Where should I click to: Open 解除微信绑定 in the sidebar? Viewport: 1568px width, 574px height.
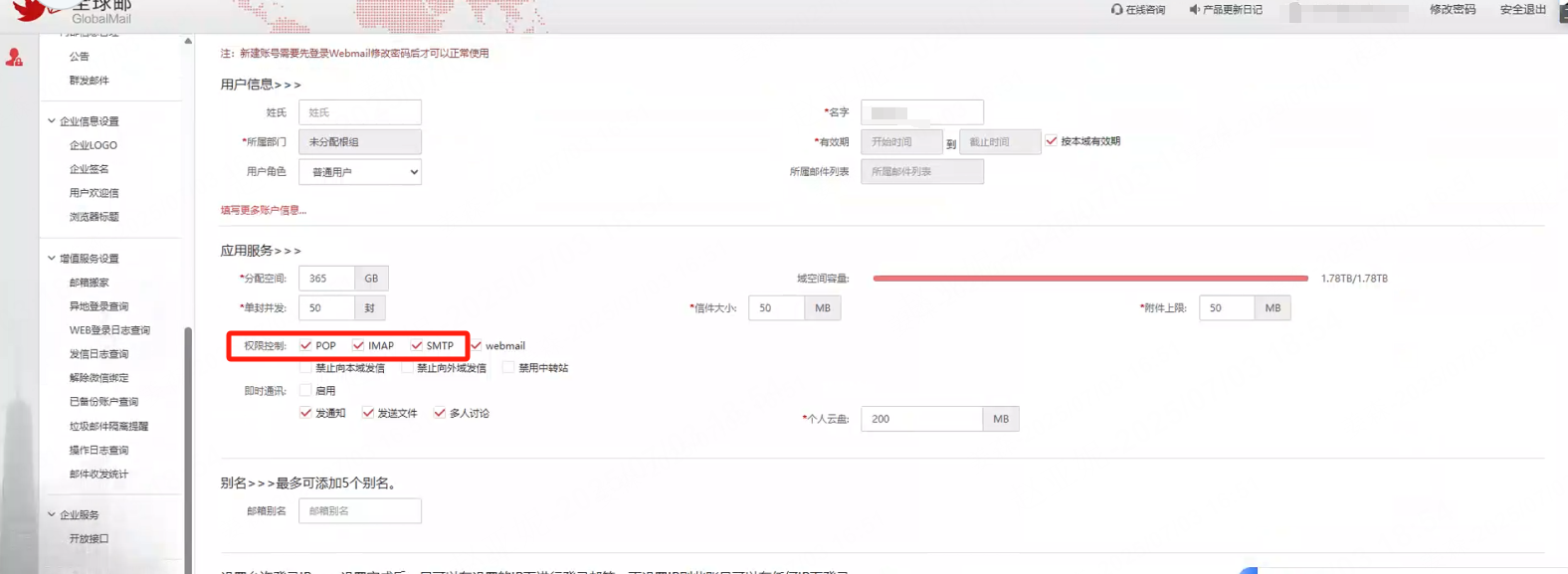(99, 378)
